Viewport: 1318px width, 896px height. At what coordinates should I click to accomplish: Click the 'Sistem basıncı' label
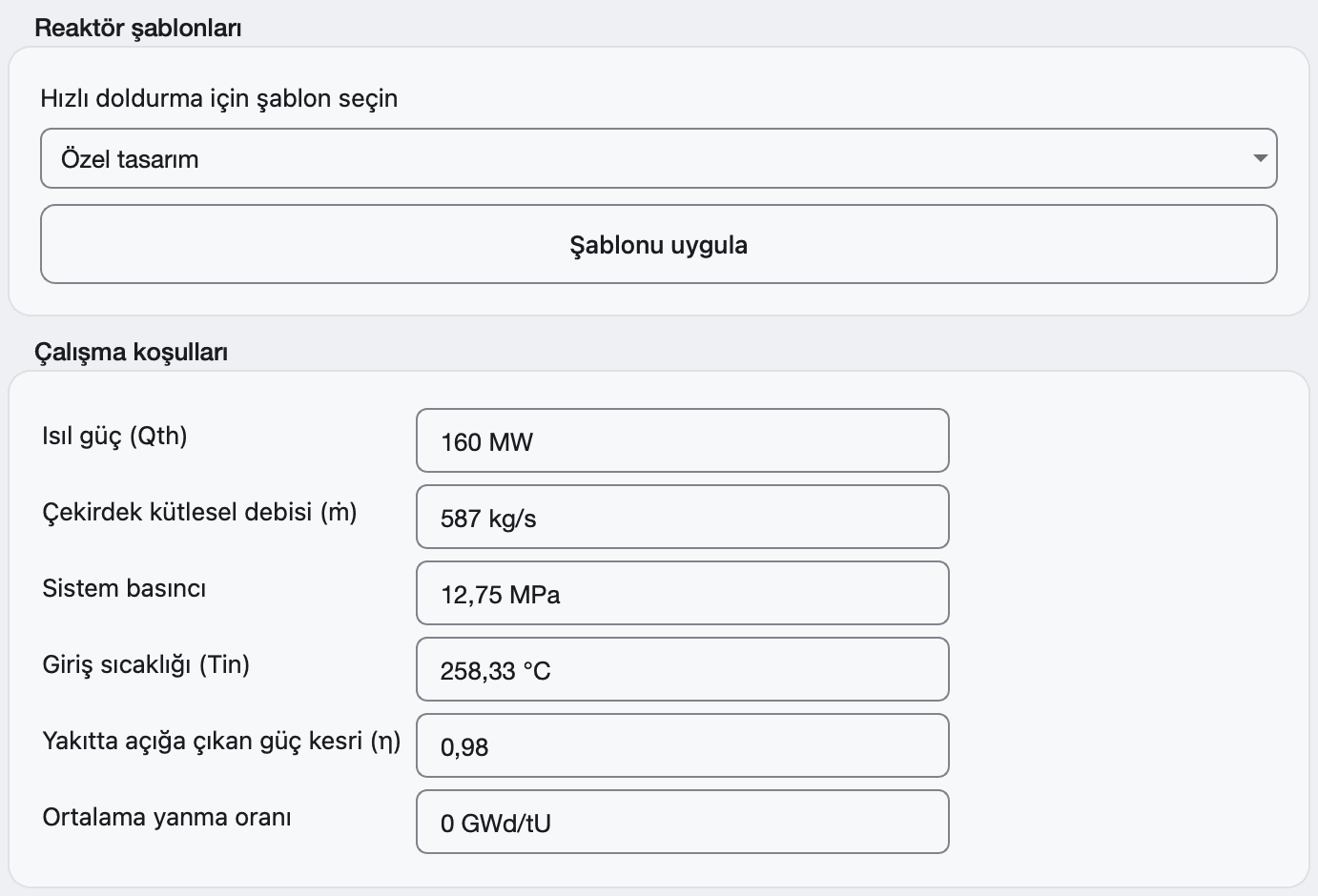124,588
